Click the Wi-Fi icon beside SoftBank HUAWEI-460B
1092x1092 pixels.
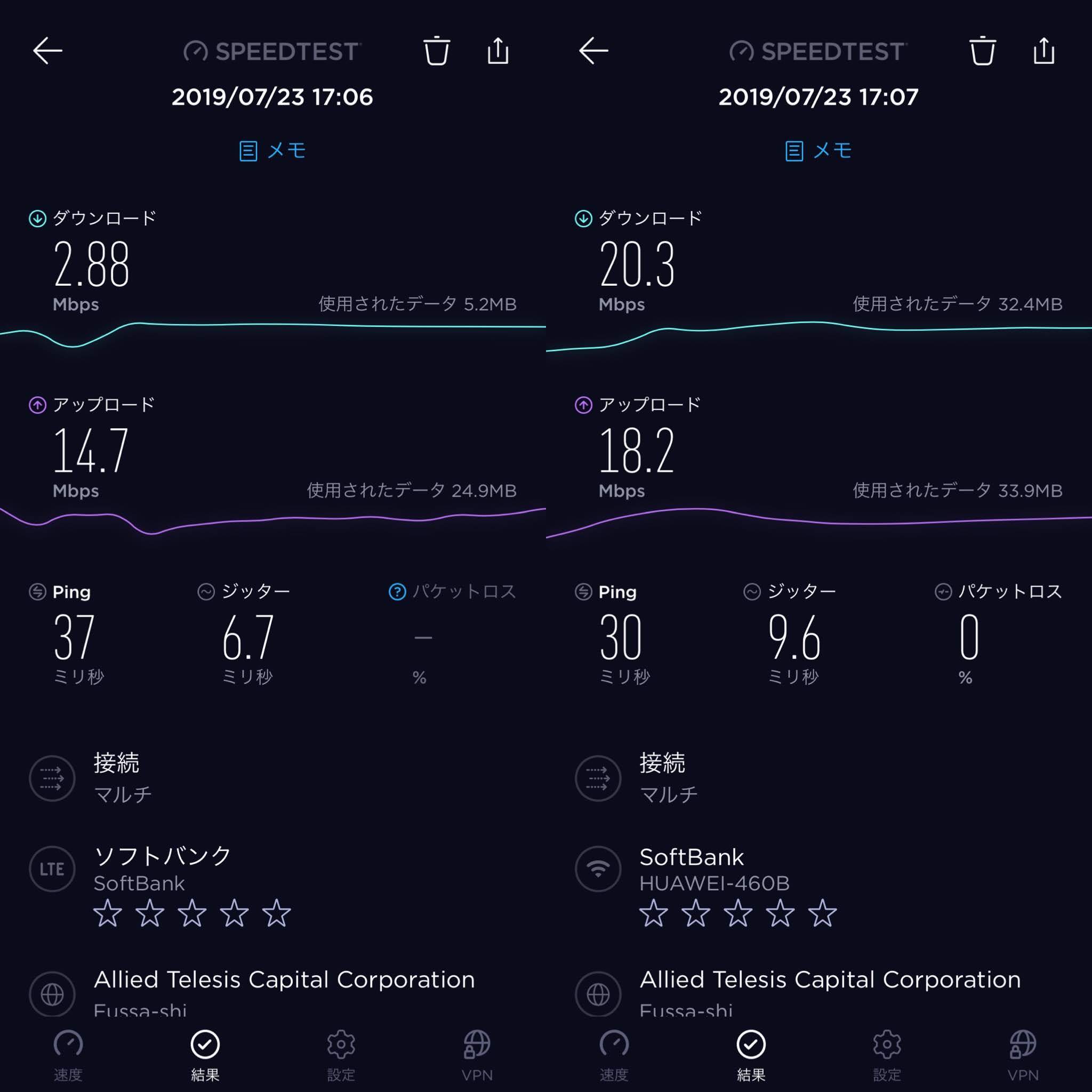coord(598,869)
